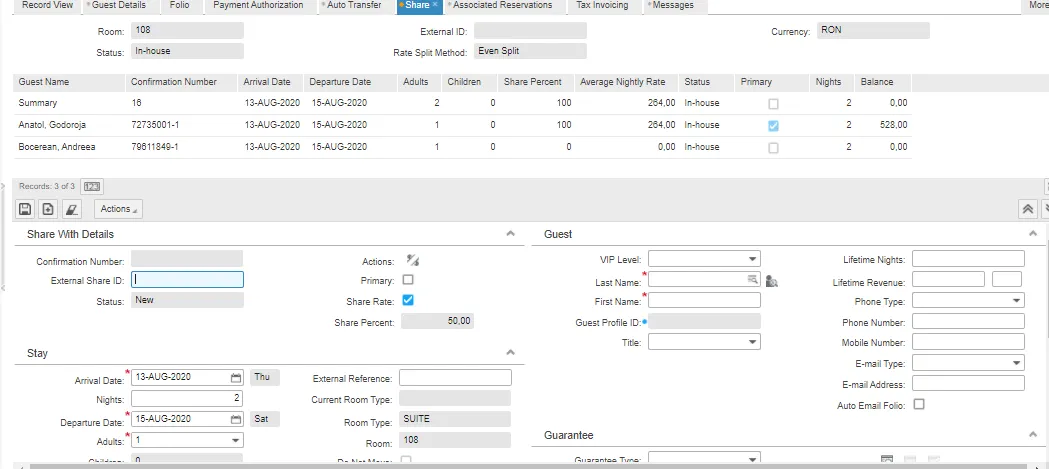Click the Actions tool icon beside Actions label
1049x469 pixels.
[413, 261]
